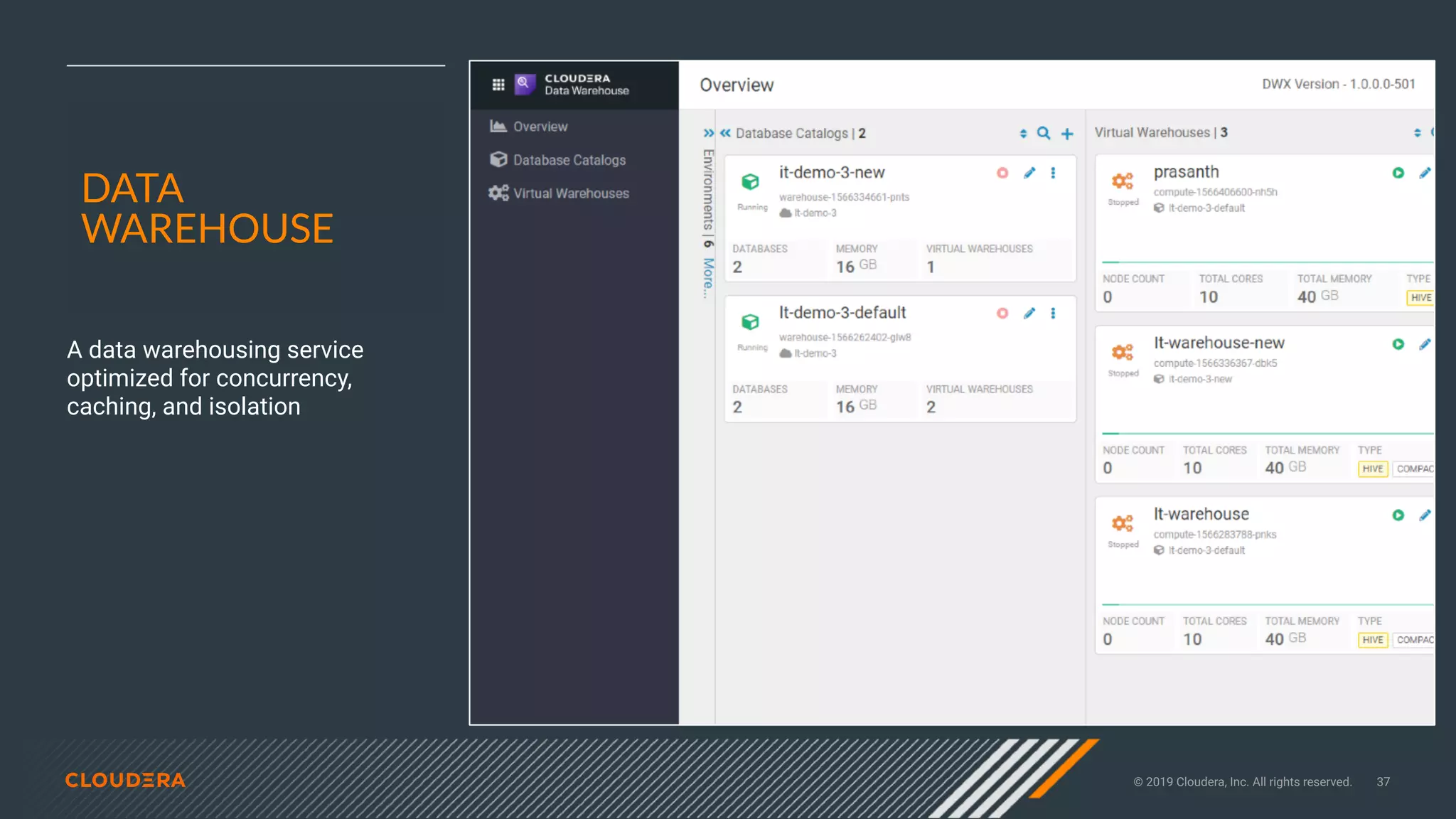Image resolution: width=1456 pixels, height=819 pixels.
Task: Collapse the Database Catalogs panel chevron
Action: [725, 133]
